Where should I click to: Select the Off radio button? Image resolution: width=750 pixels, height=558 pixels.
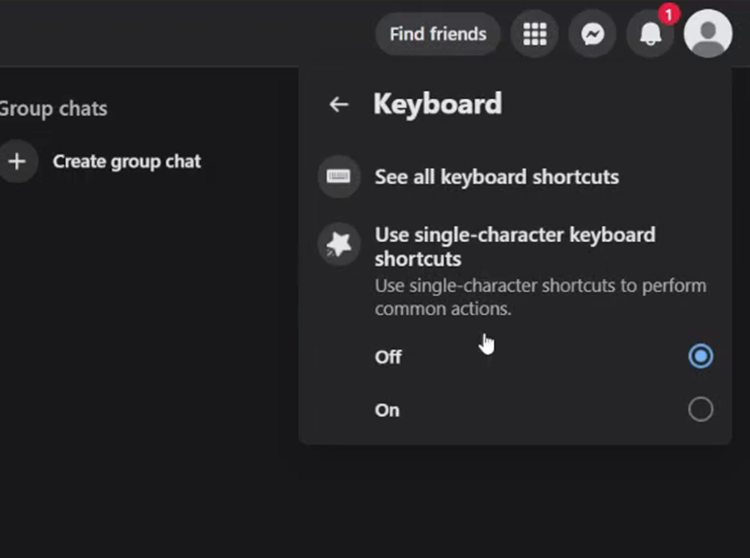click(700, 356)
